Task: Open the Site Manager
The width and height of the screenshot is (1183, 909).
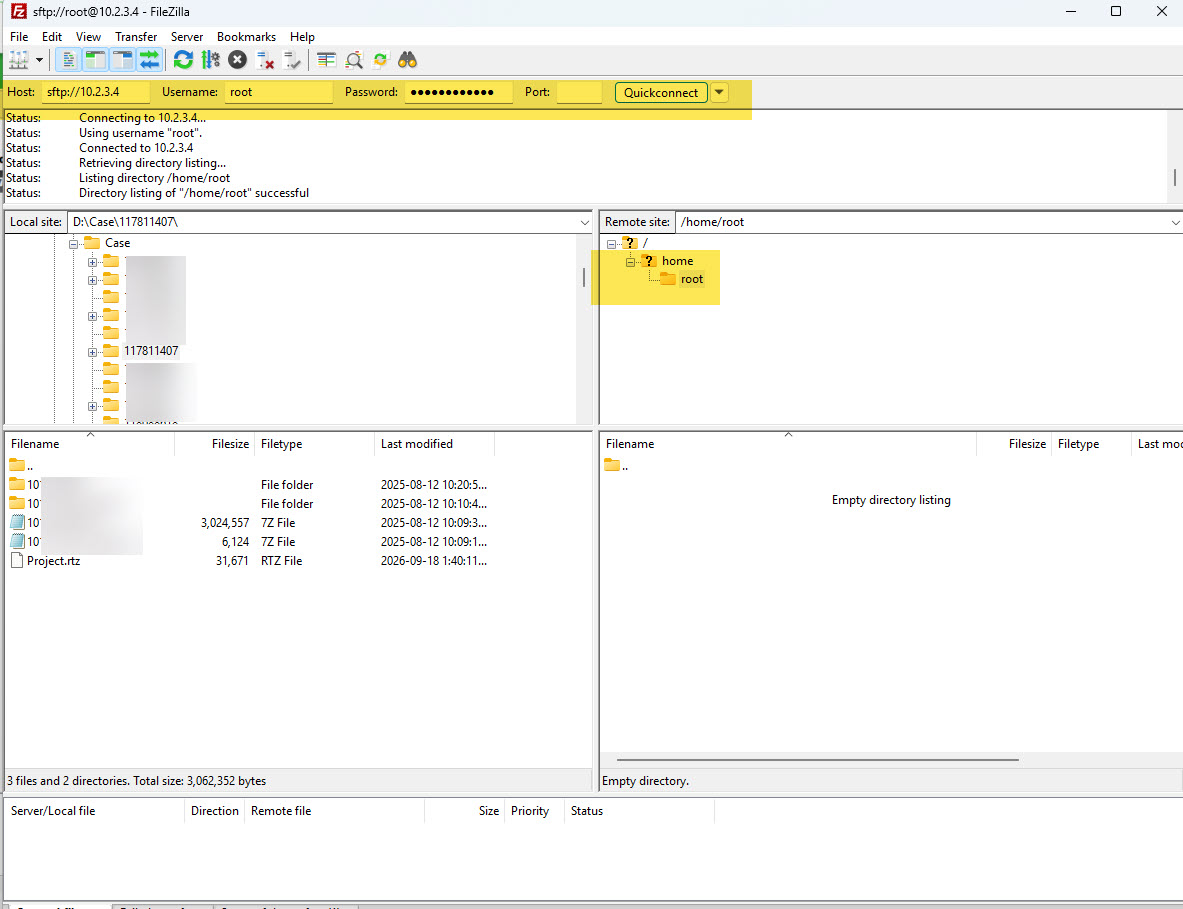Action: tap(19, 60)
